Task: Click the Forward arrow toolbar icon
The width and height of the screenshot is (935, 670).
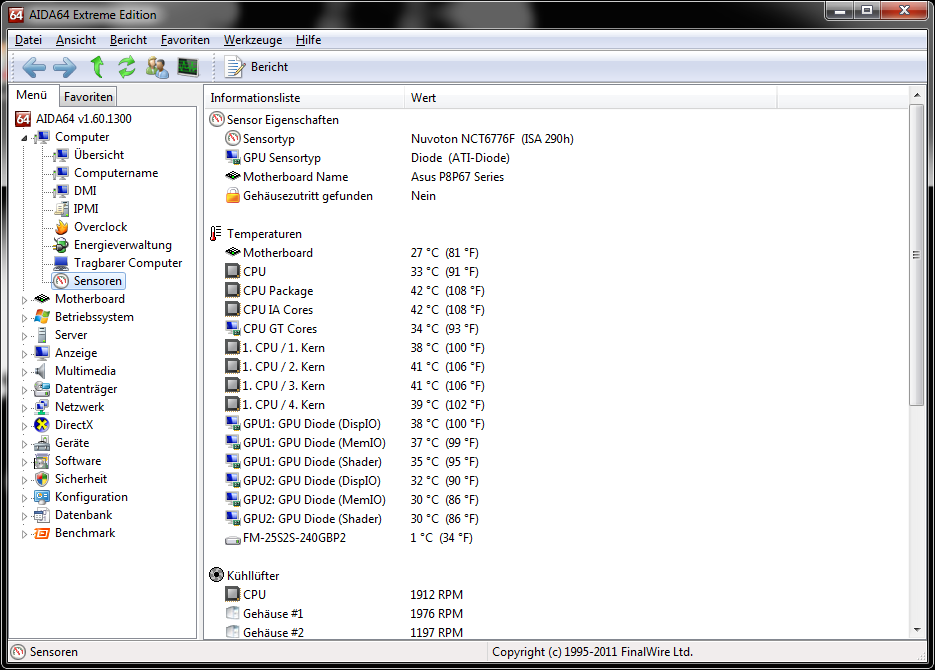Action: (x=64, y=67)
